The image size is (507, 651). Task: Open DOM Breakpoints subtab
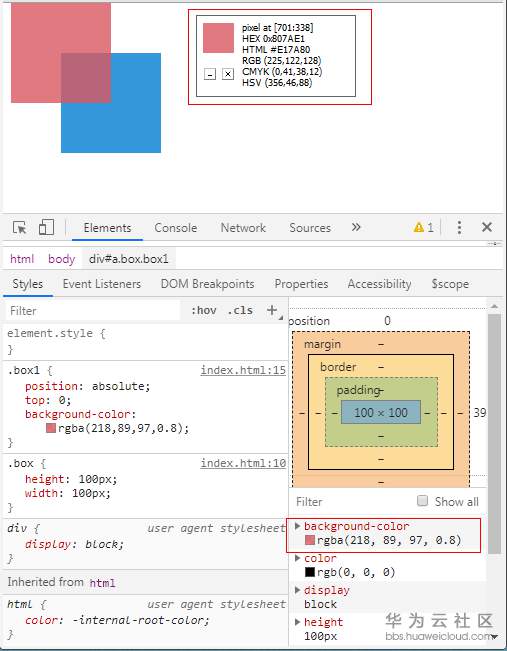pos(207,284)
